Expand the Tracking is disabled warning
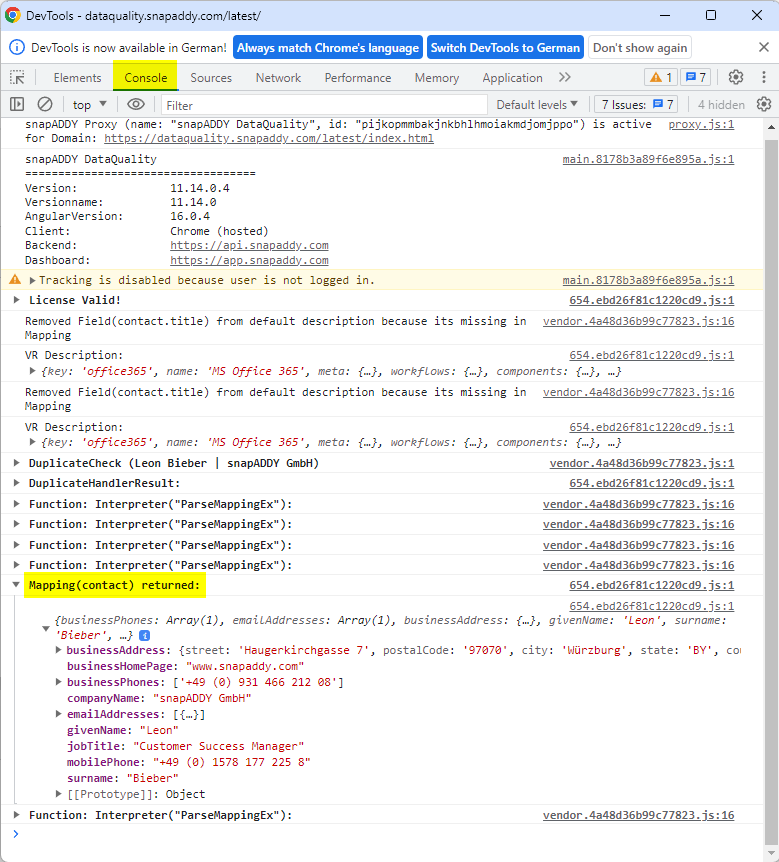 [32, 280]
